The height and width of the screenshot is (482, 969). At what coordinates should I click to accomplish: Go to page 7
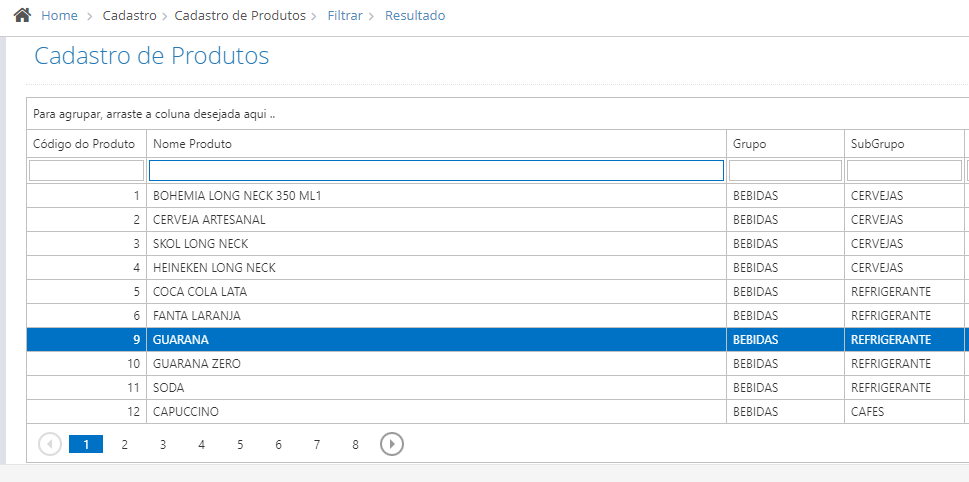(x=316, y=444)
